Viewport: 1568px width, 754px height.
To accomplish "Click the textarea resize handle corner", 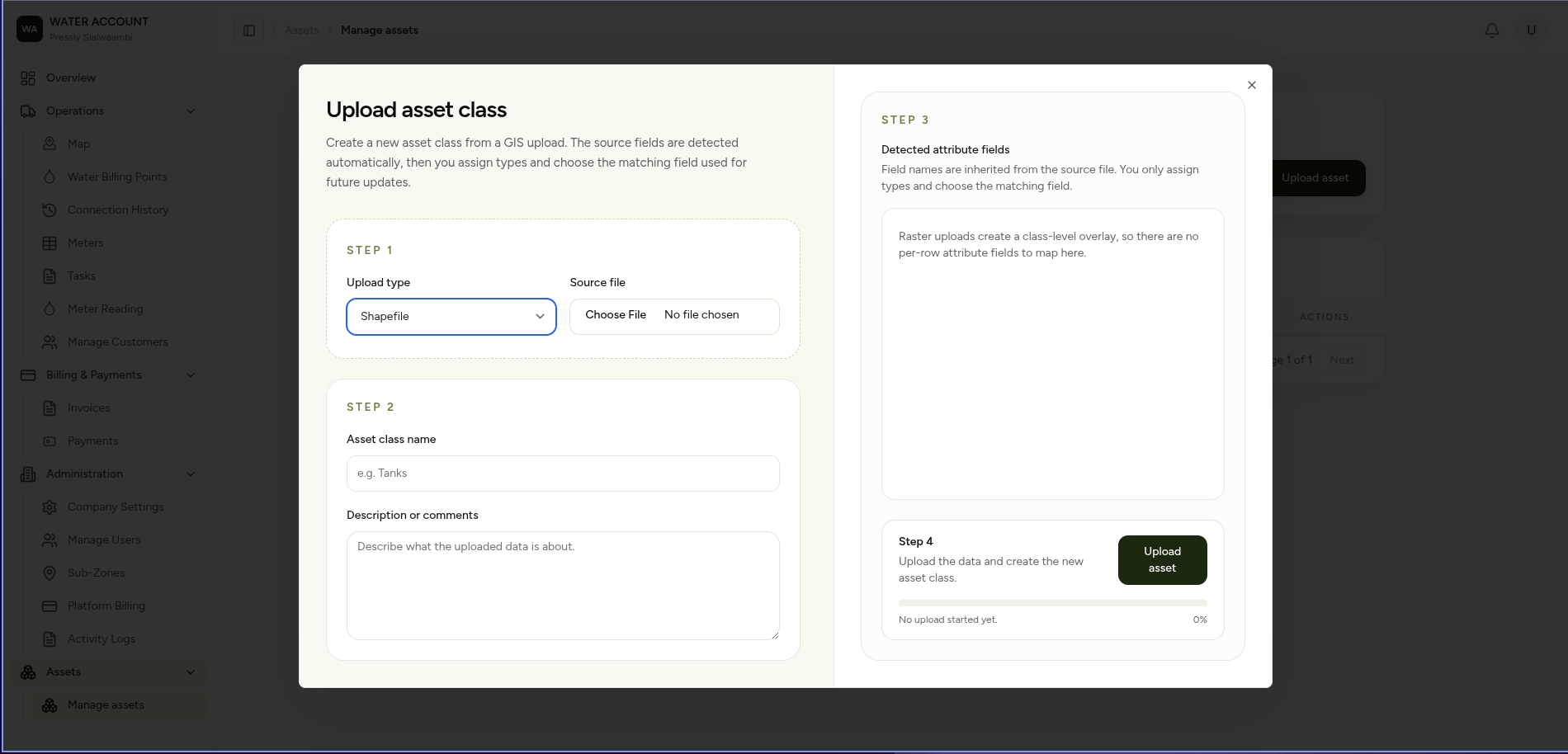I will (x=775, y=635).
